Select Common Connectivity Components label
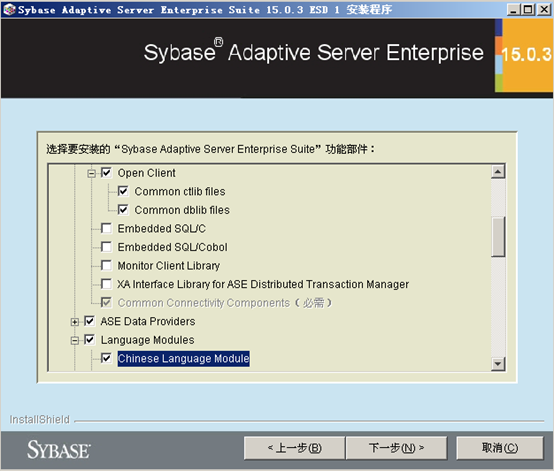This screenshot has height=471, width=554. (x=225, y=303)
